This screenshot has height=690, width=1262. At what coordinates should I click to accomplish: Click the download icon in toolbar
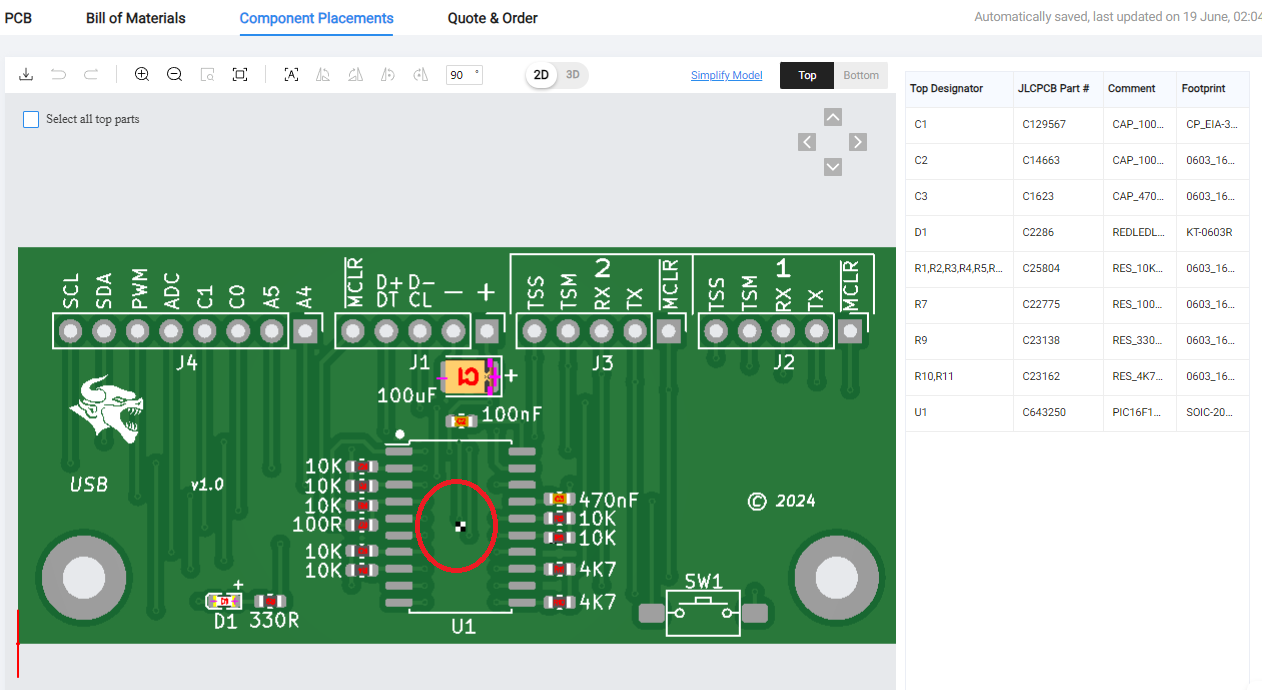click(27, 75)
